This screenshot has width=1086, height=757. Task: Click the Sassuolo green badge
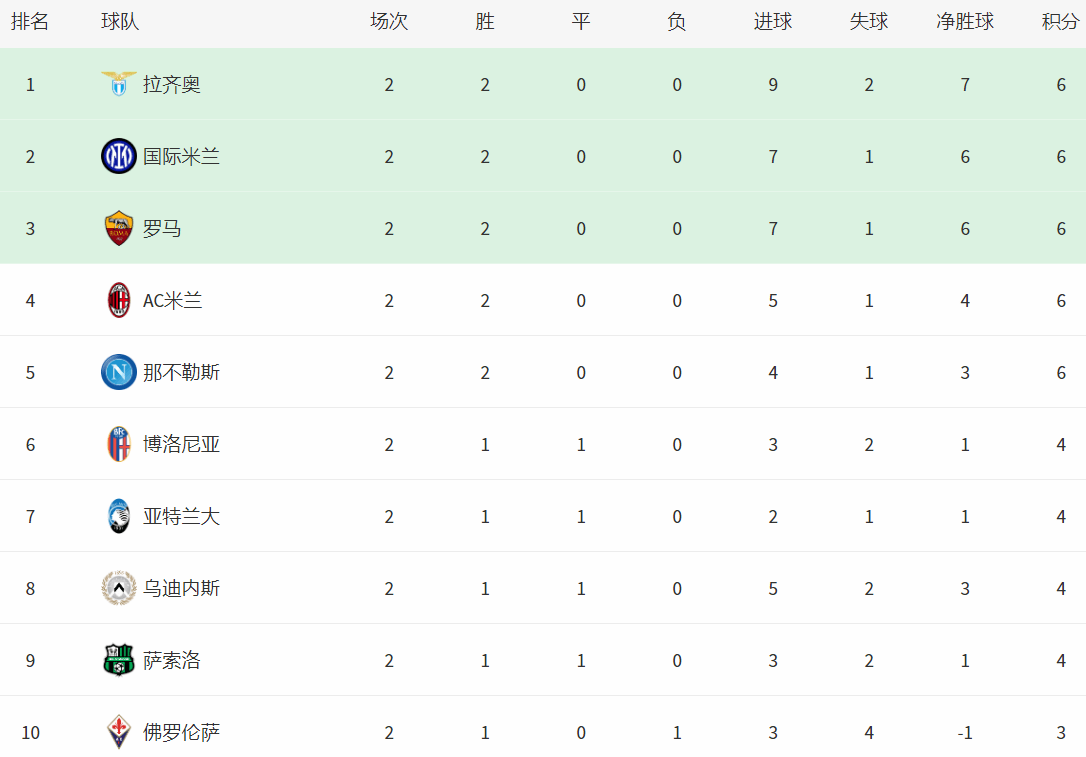(x=118, y=660)
